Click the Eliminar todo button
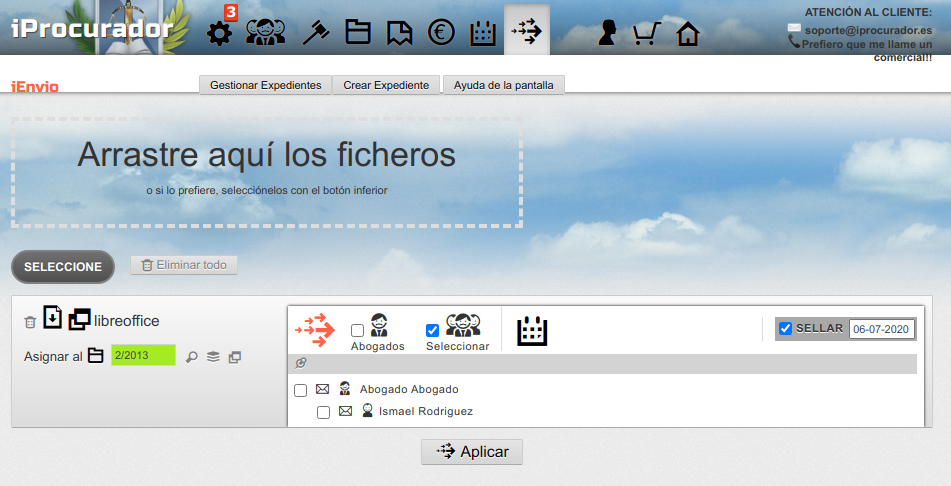This screenshot has height=486, width=951. tap(184, 265)
